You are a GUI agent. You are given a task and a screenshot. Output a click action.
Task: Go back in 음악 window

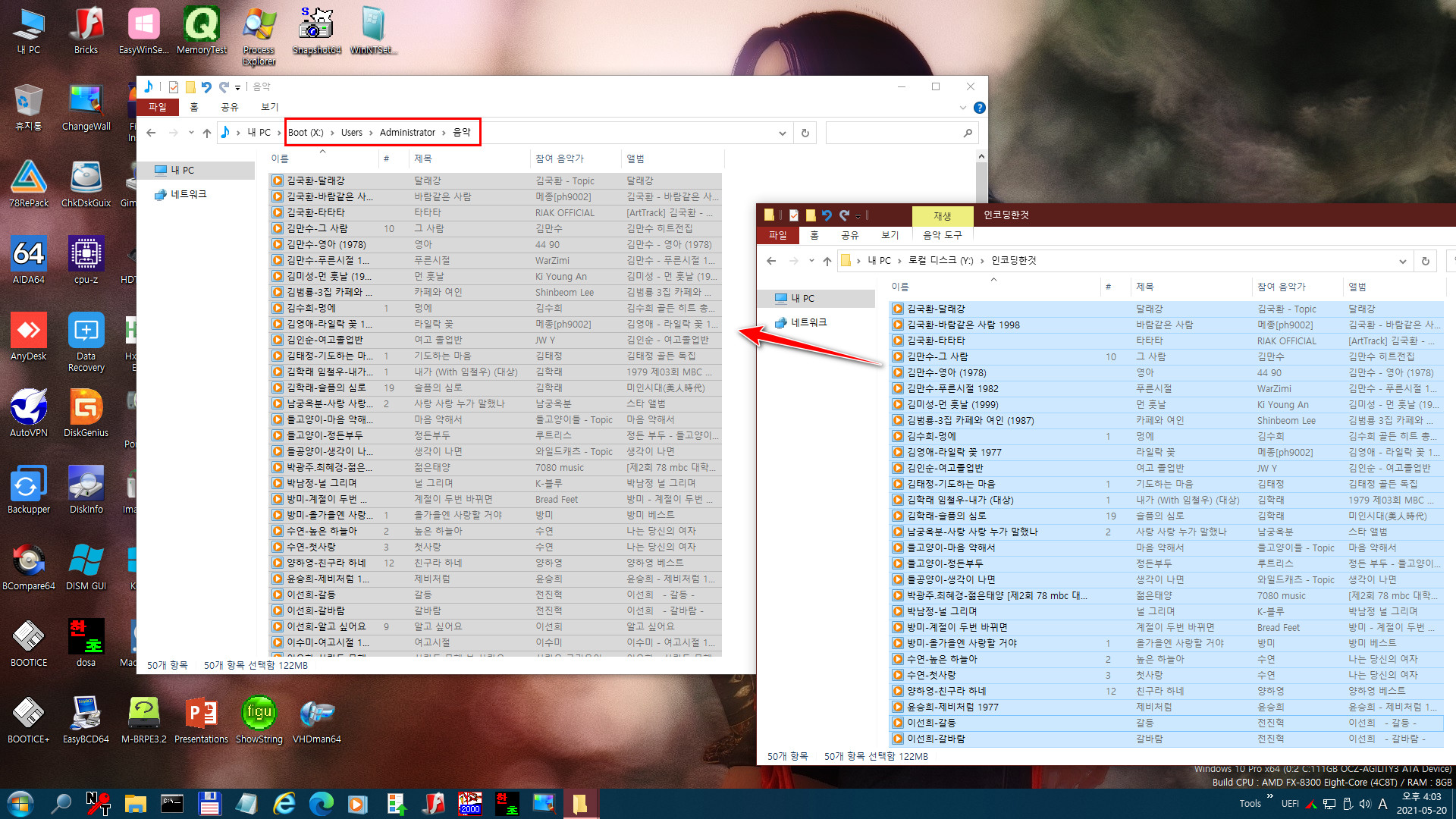point(151,133)
